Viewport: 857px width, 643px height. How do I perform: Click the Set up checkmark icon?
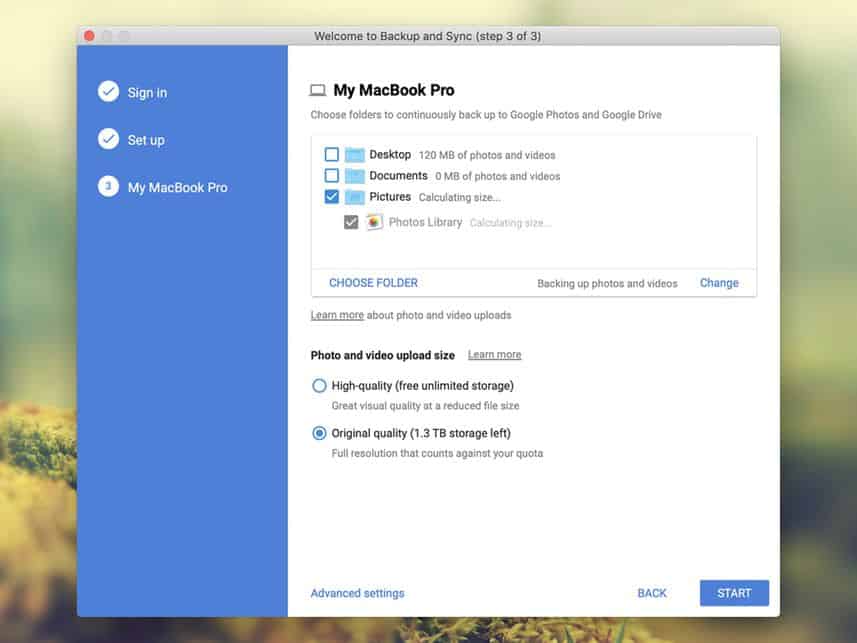click(108, 139)
